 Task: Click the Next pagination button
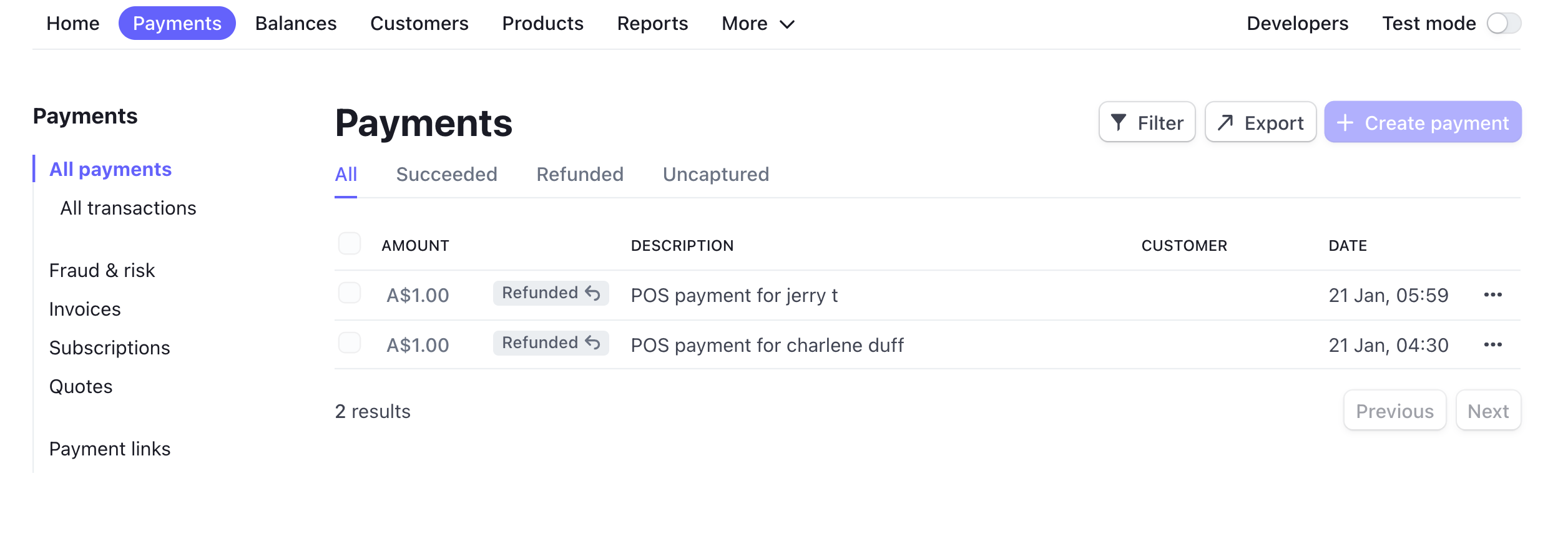pyautogui.click(x=1487, y=411)
